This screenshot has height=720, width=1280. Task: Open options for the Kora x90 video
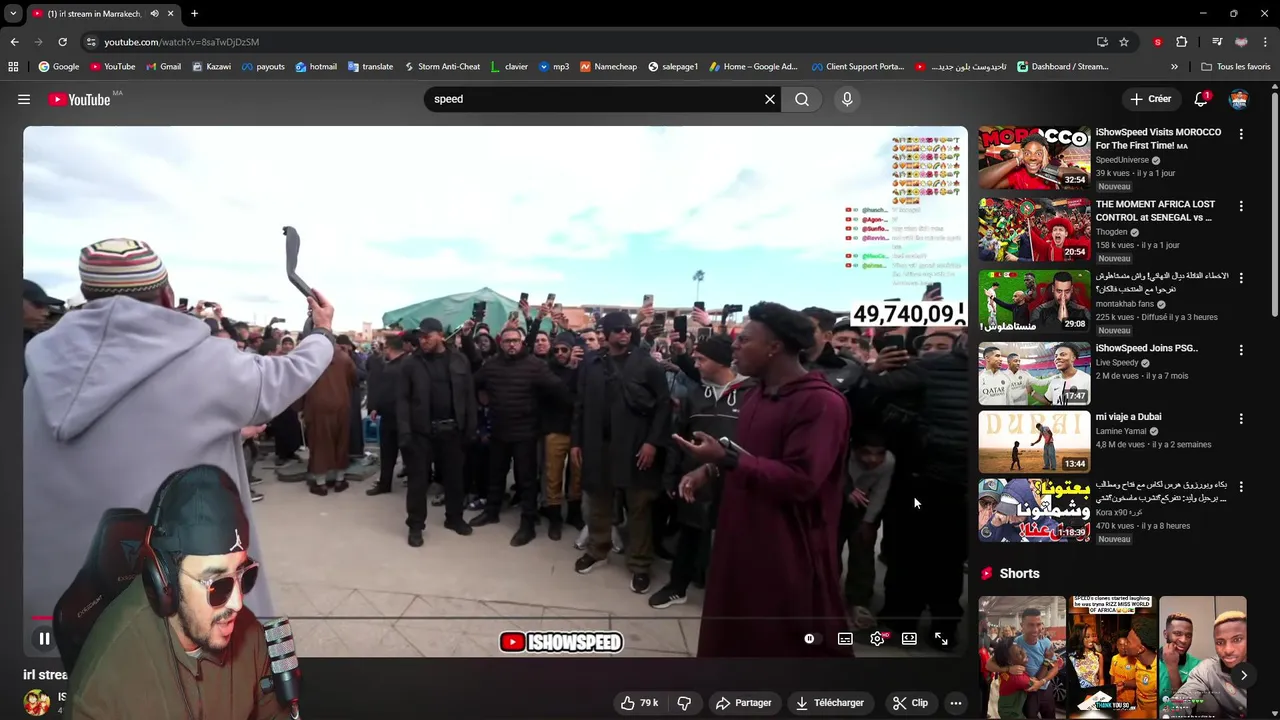tap(1241, 487)
